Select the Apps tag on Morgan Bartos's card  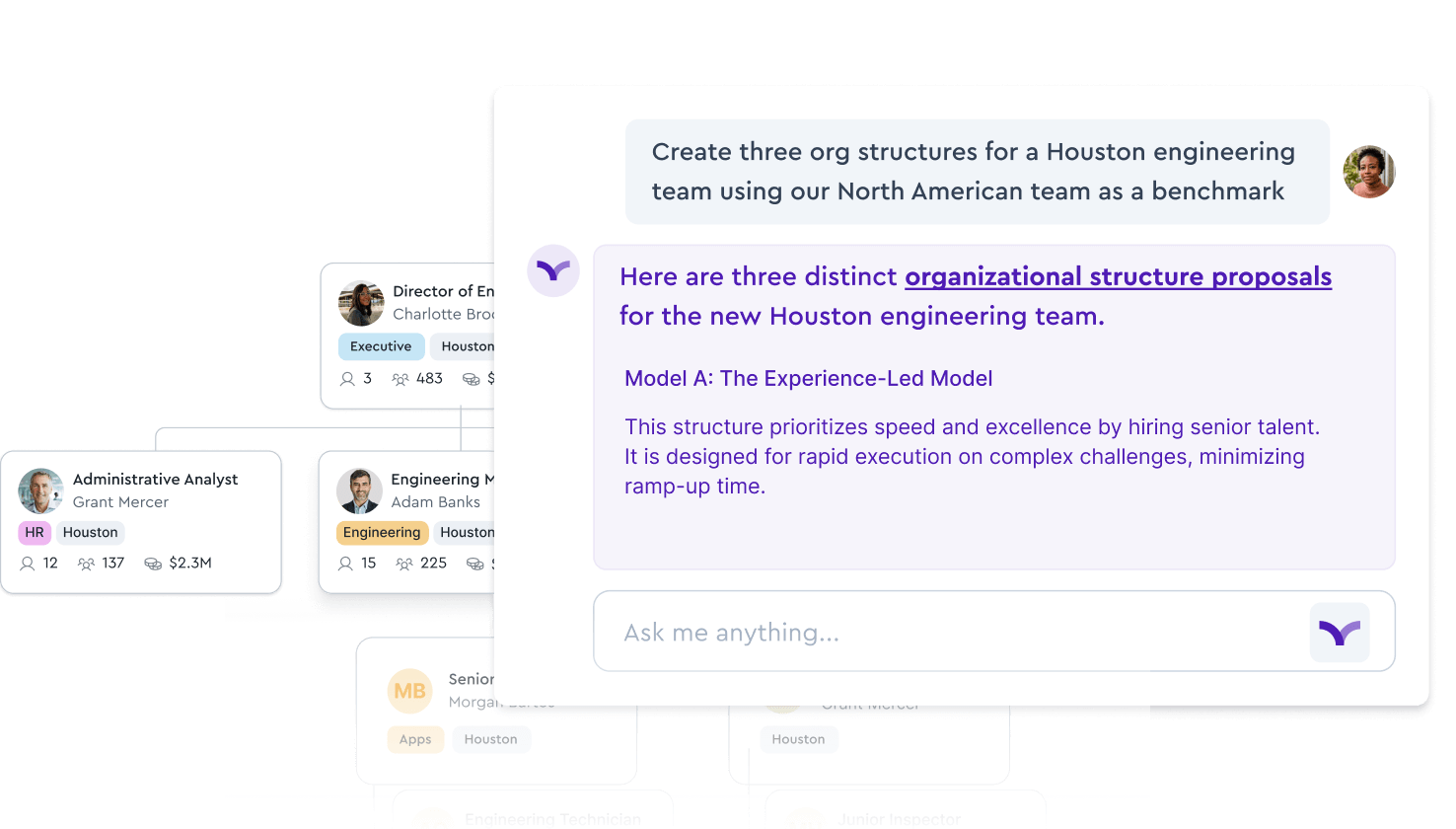(415, 739)
